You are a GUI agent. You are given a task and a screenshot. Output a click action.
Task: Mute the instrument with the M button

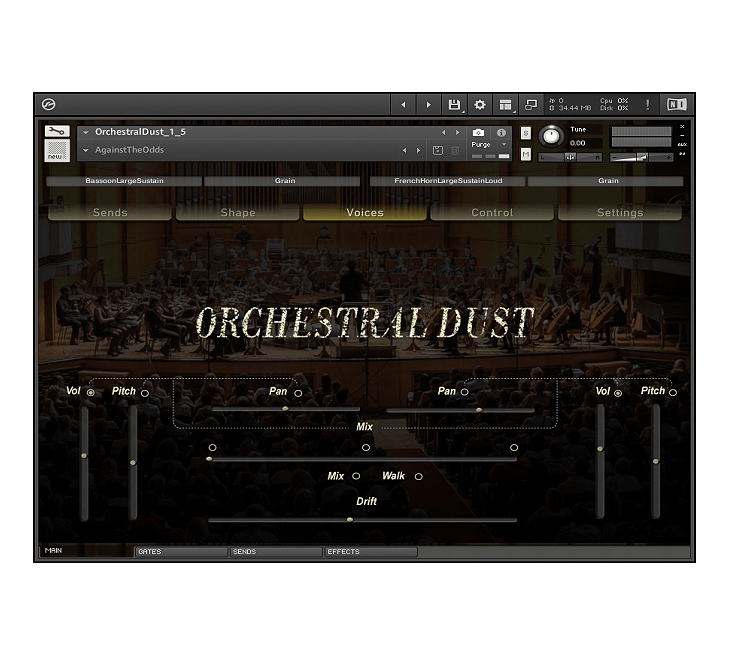tap(526, 154)
